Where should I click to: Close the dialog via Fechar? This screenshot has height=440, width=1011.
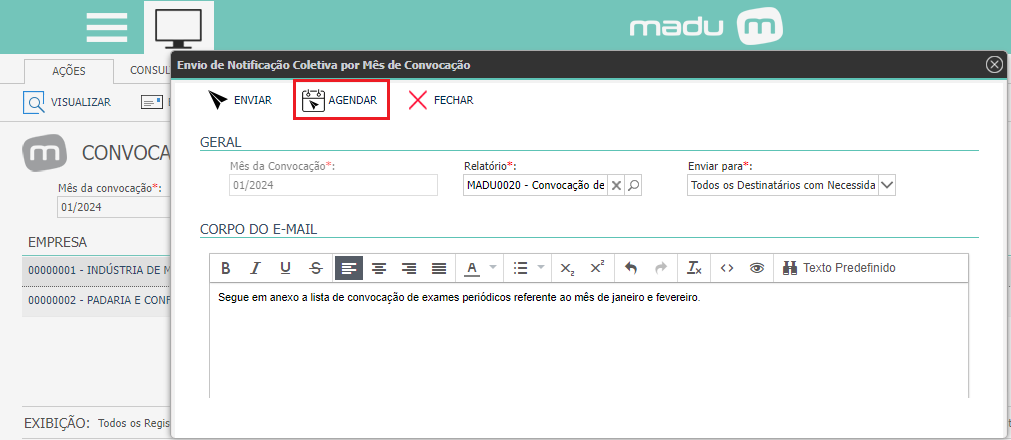point(441,101)
